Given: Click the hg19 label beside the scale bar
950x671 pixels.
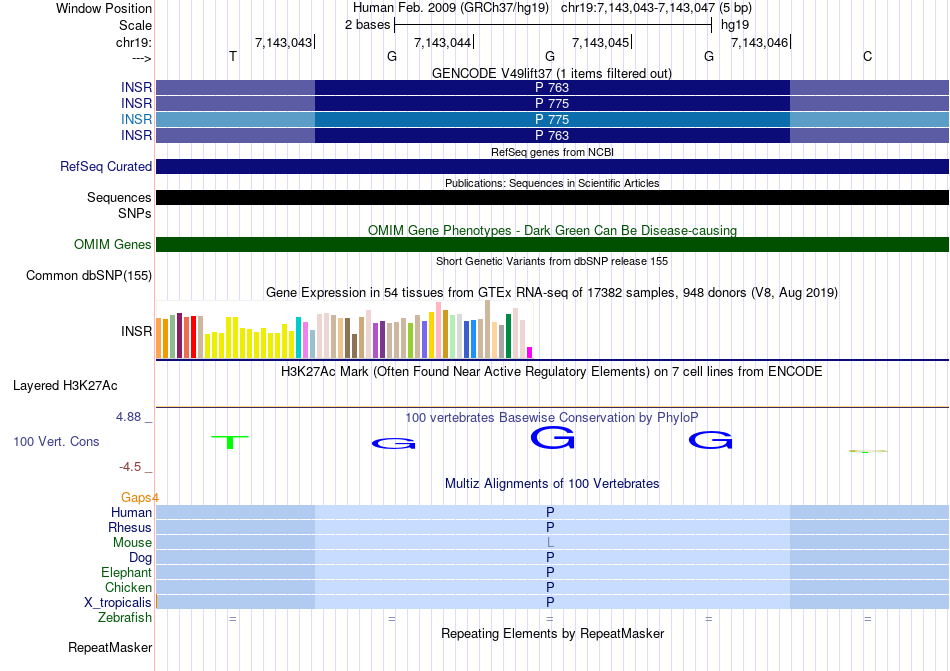Looking at the screenshot, I should (734, 25).
